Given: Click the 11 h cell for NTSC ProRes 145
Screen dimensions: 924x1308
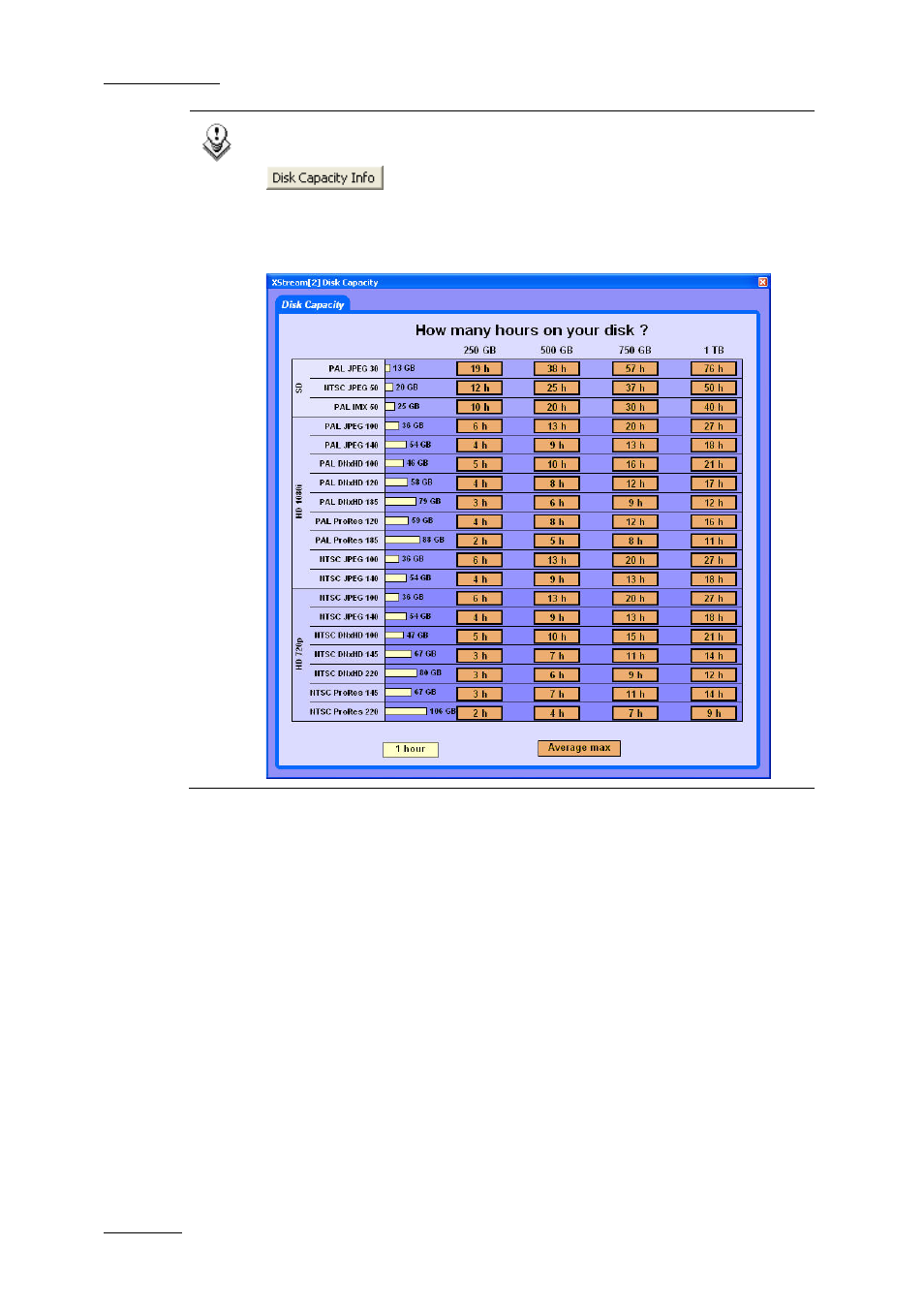Looking at the screenshot, I should pos(635,694).
